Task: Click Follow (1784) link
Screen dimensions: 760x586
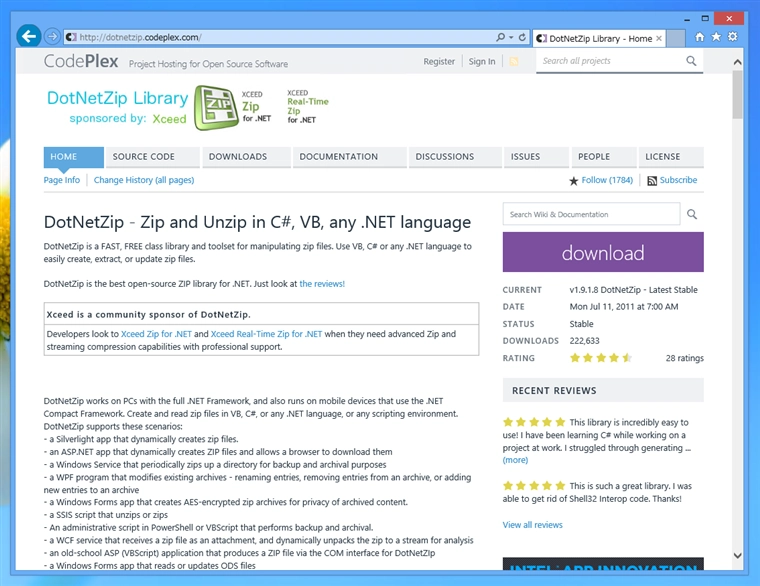Action: click(x=607, y=180)
